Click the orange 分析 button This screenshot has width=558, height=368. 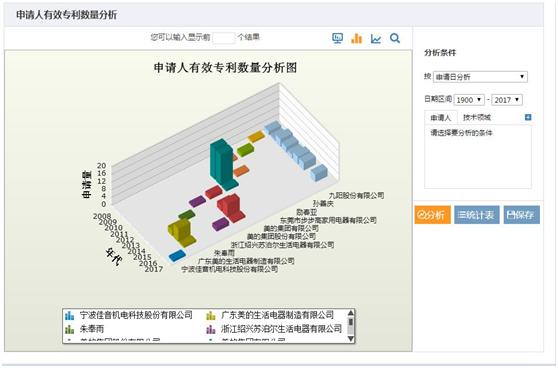click(432, 215)
